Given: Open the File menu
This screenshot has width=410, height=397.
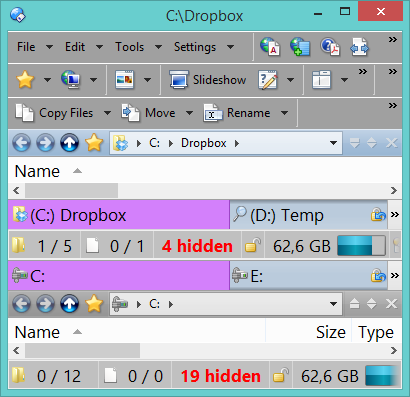Looking at the screenshot, I should pos(26,47).
